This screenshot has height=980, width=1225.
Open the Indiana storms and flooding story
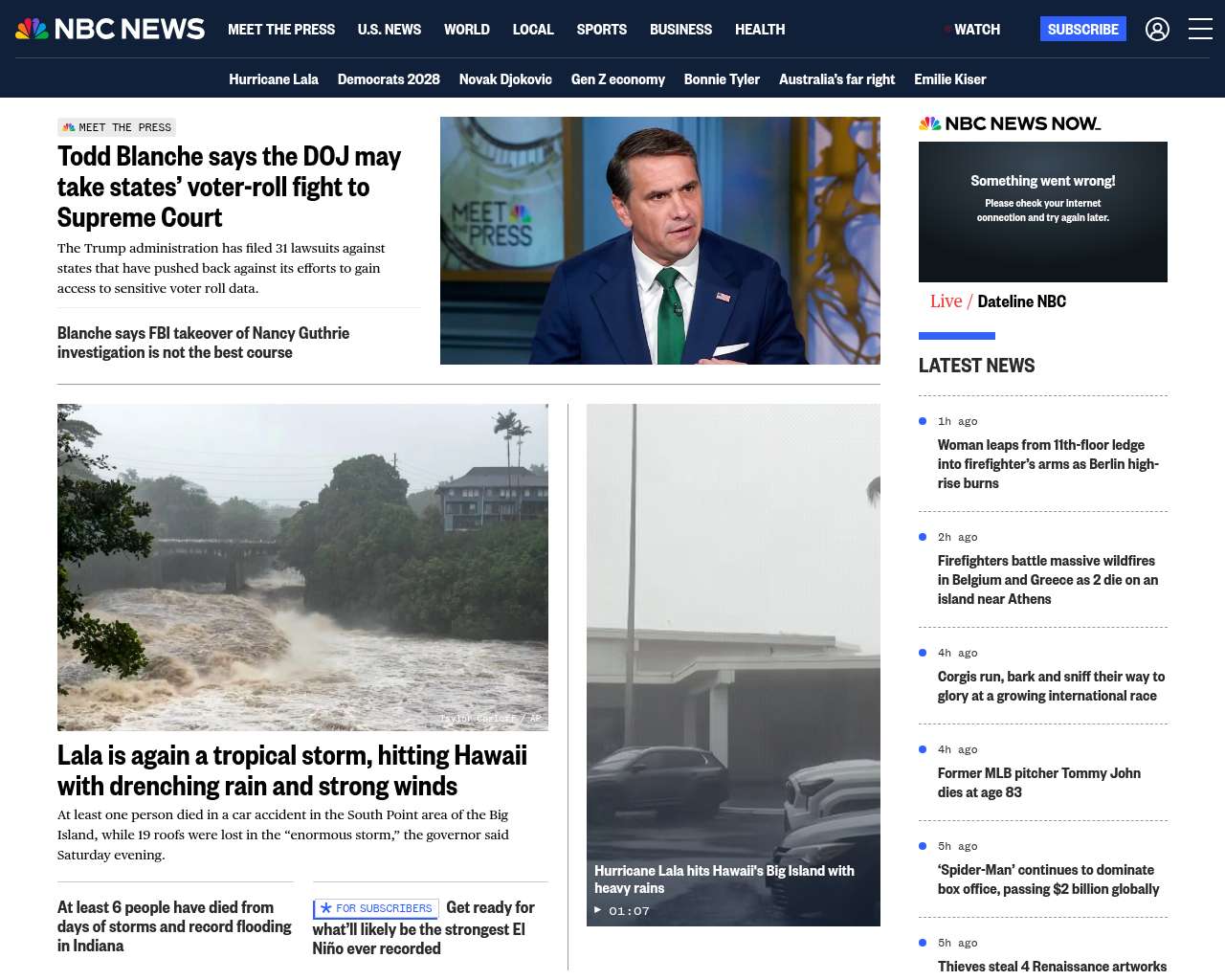point(175,926)
